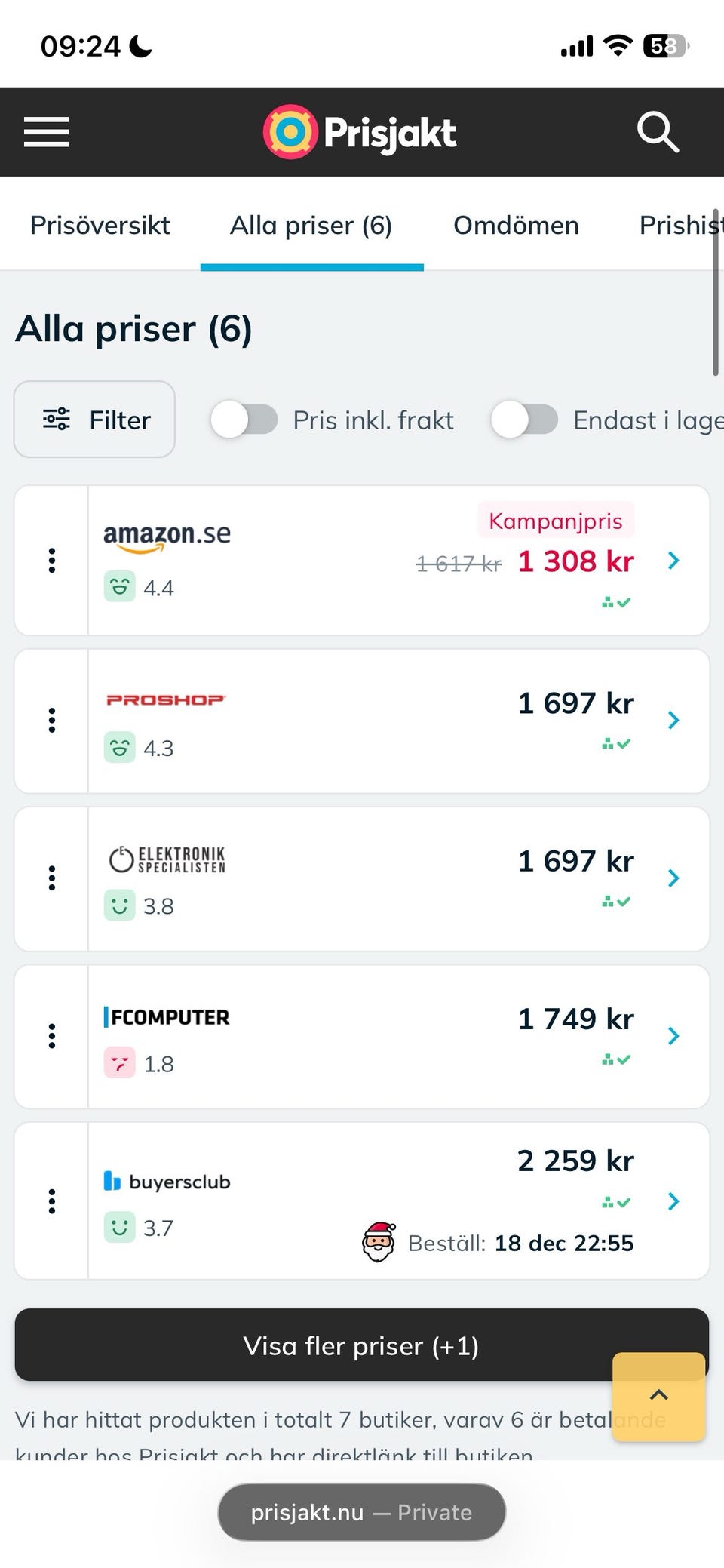
Task: Click the Prisjakt logo
Action: pos(360,132)
